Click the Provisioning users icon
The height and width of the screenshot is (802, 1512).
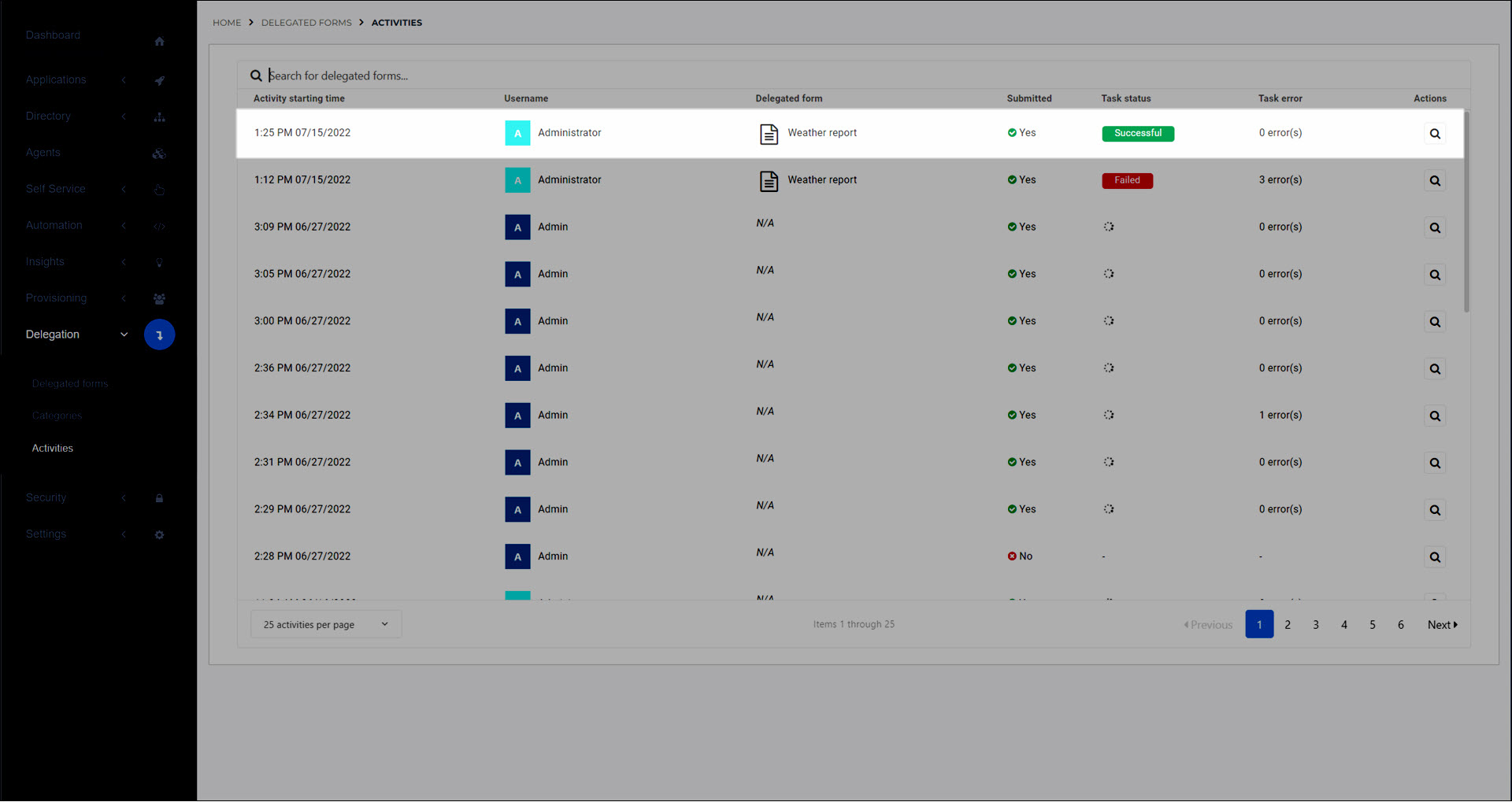(x=159, y=299)
